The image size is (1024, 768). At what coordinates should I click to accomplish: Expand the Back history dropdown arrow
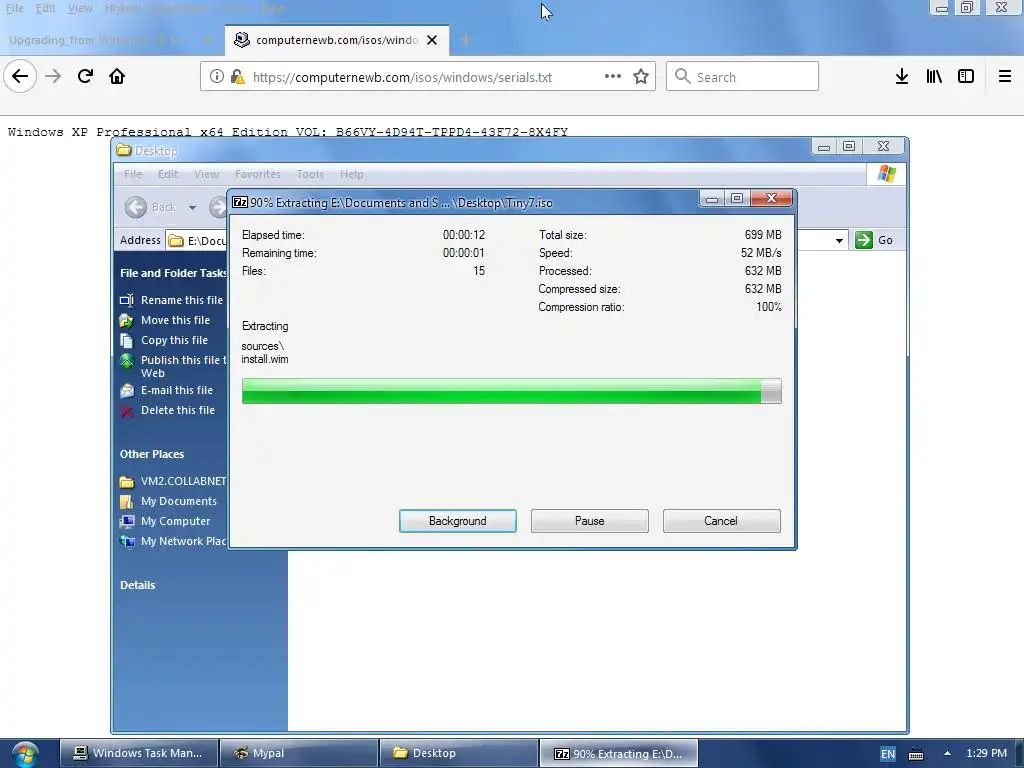[x=192, y=208]
